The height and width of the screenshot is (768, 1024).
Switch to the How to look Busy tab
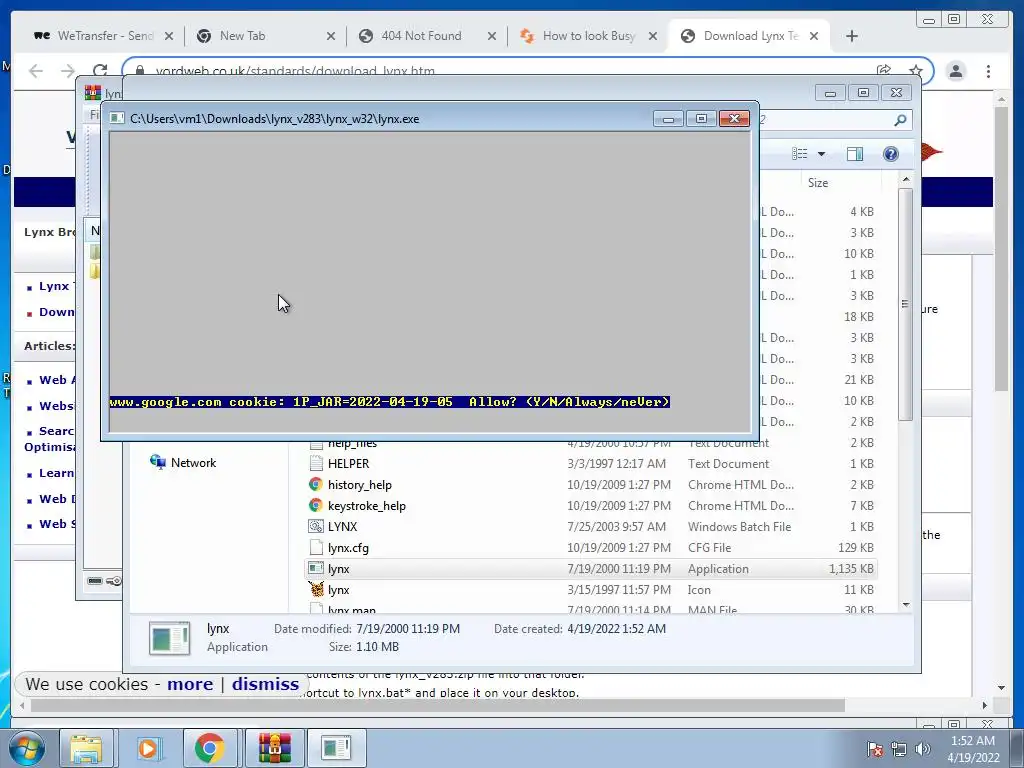pyautogui.click(x=586, y=36)
